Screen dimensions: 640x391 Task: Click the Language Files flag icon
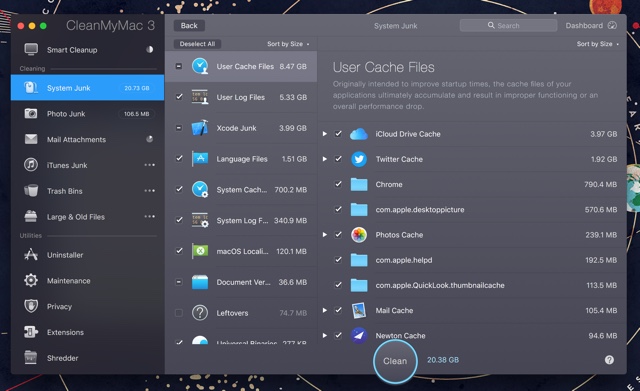[200, 159]
